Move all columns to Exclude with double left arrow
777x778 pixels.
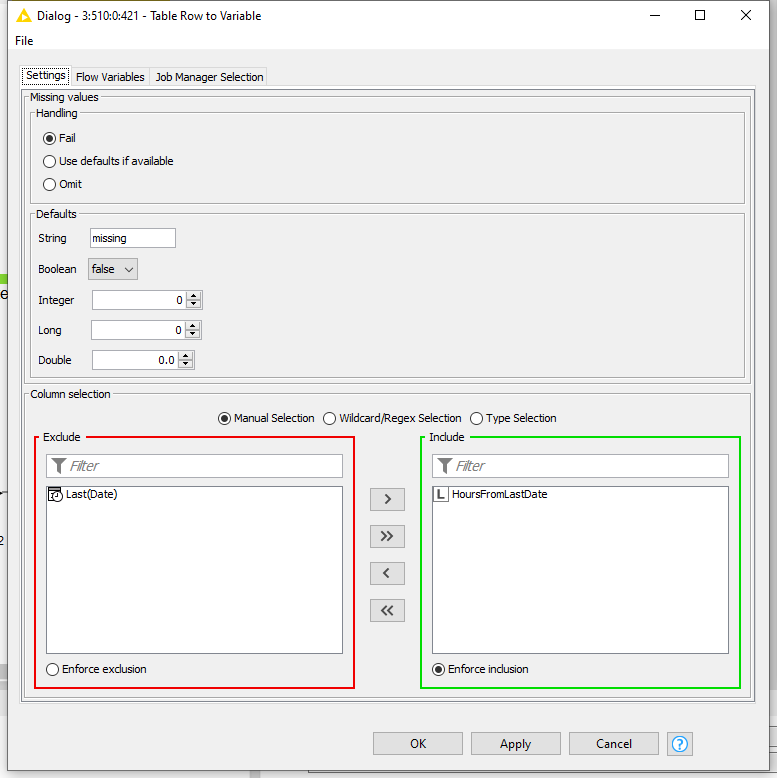[387, 610]
